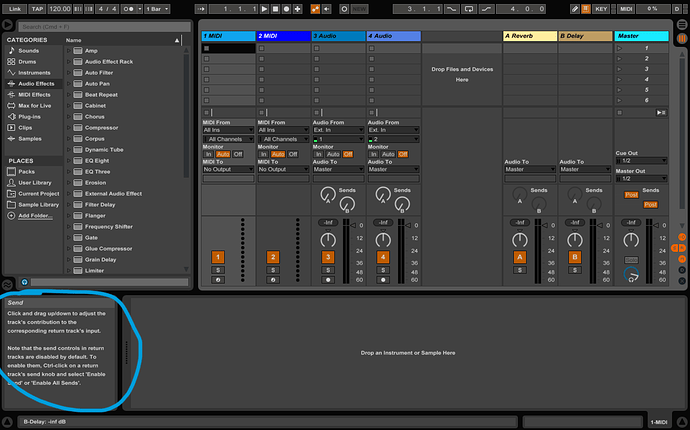Open Cue Out dropdown on Master
Screen dimensions: 690x430
point(642,161)
